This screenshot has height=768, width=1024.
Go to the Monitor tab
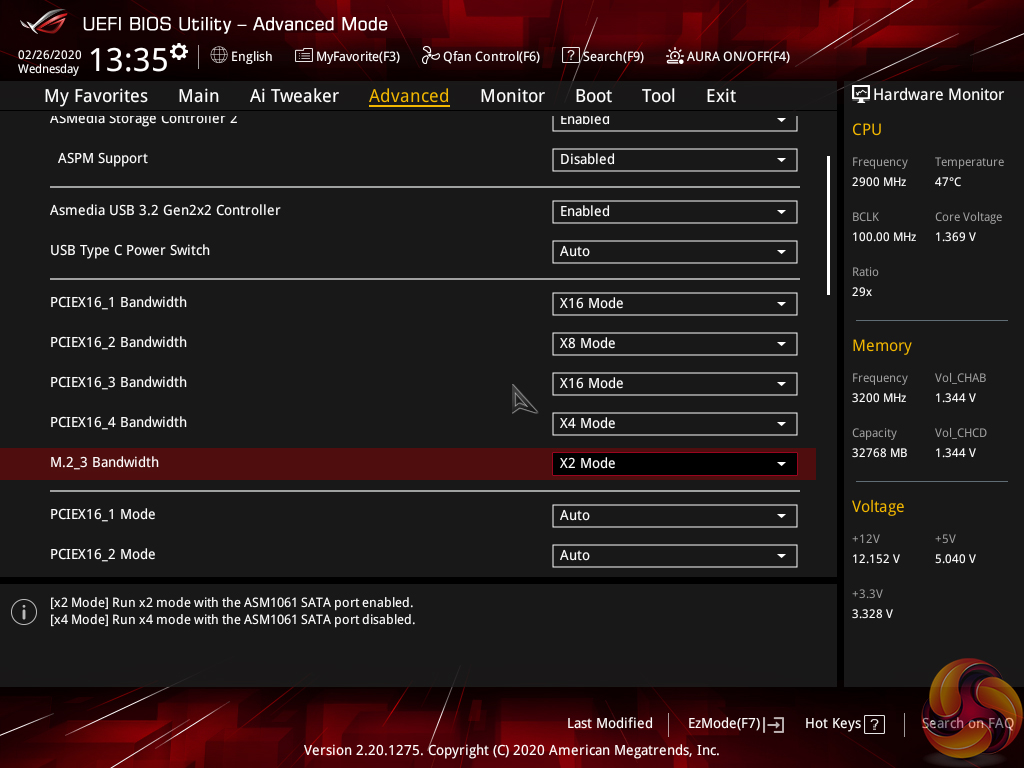pos(512,96)
